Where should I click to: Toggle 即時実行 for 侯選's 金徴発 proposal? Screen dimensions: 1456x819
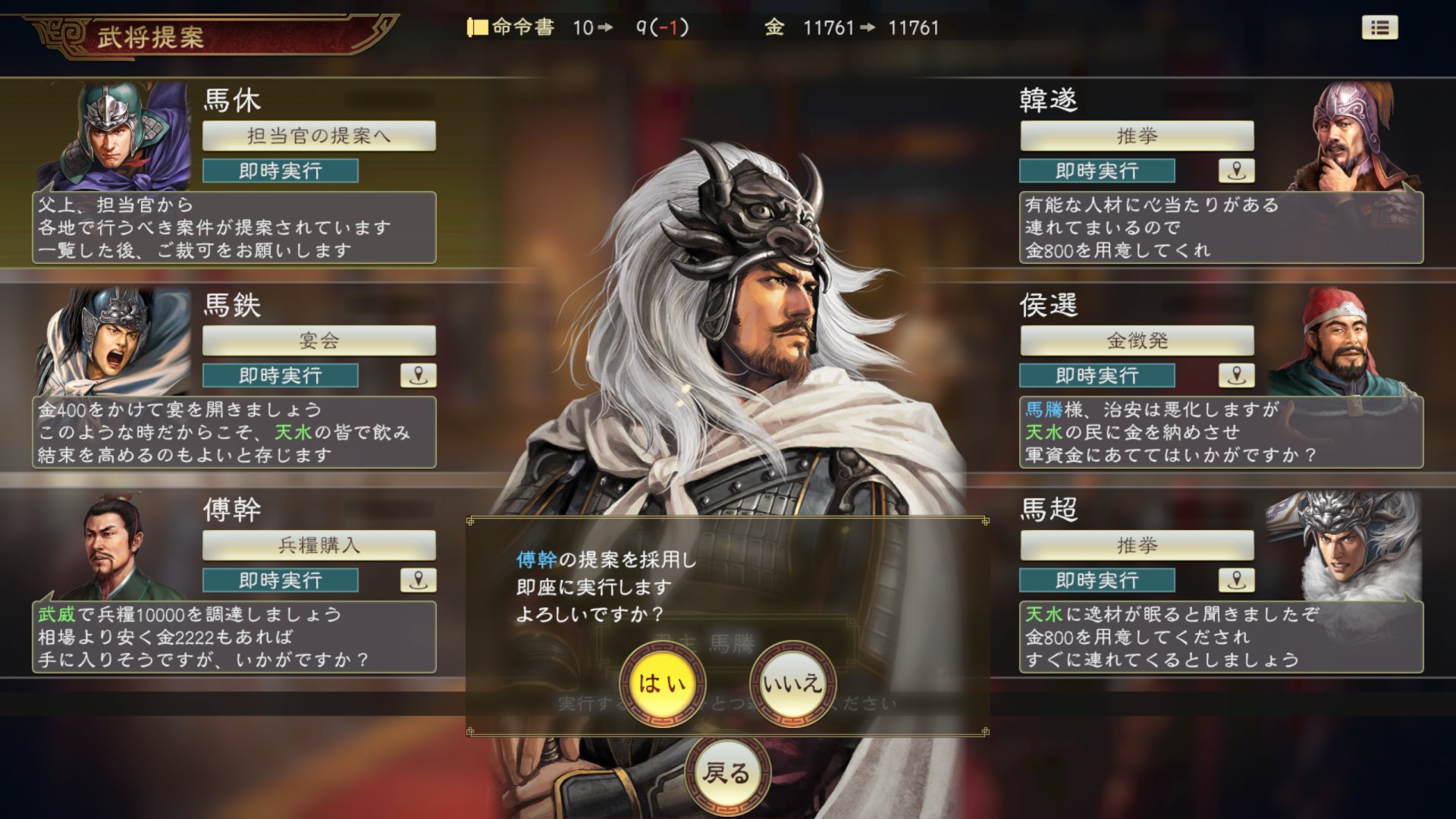[x=1097, y=375]
